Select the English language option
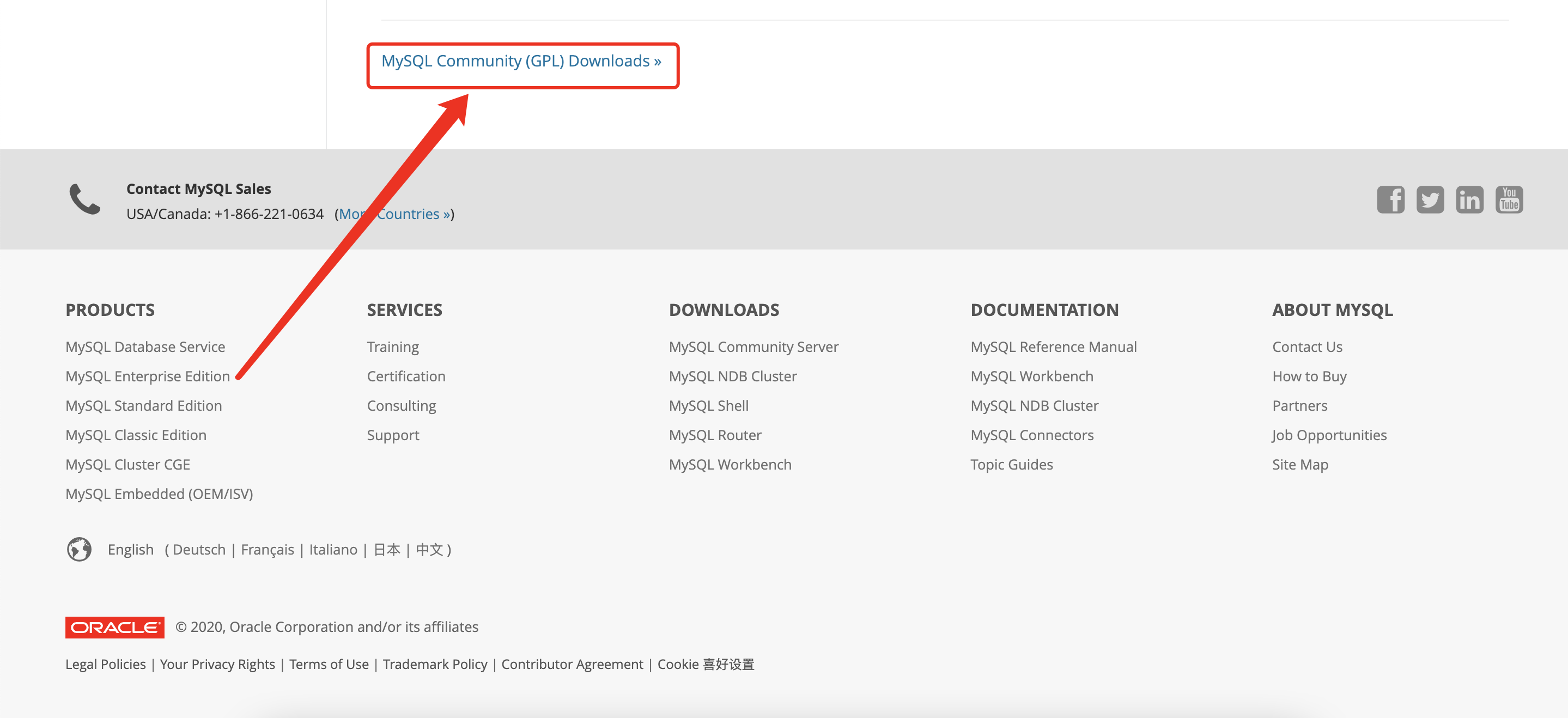This screenshot has height=718, width=1568. (131, 550)
